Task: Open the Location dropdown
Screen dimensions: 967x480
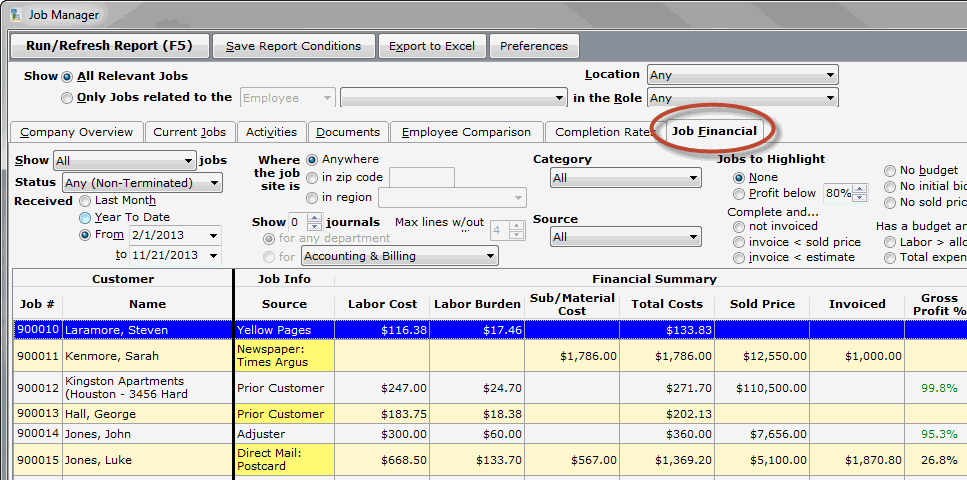Action: click(x=743, y=75)
